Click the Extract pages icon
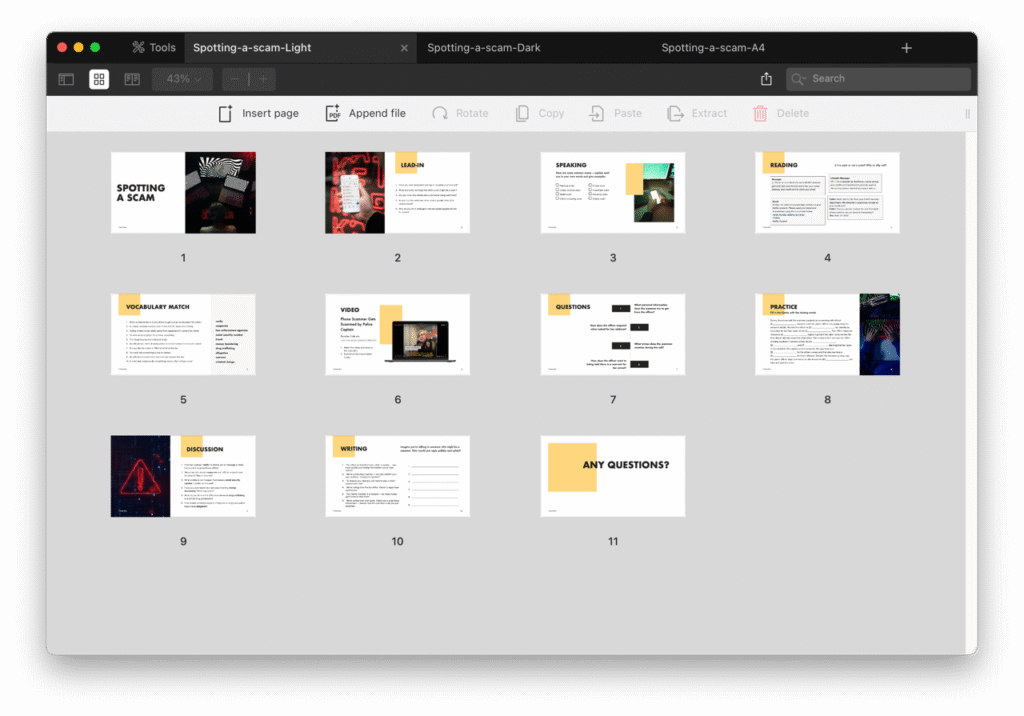 point(676,114)
